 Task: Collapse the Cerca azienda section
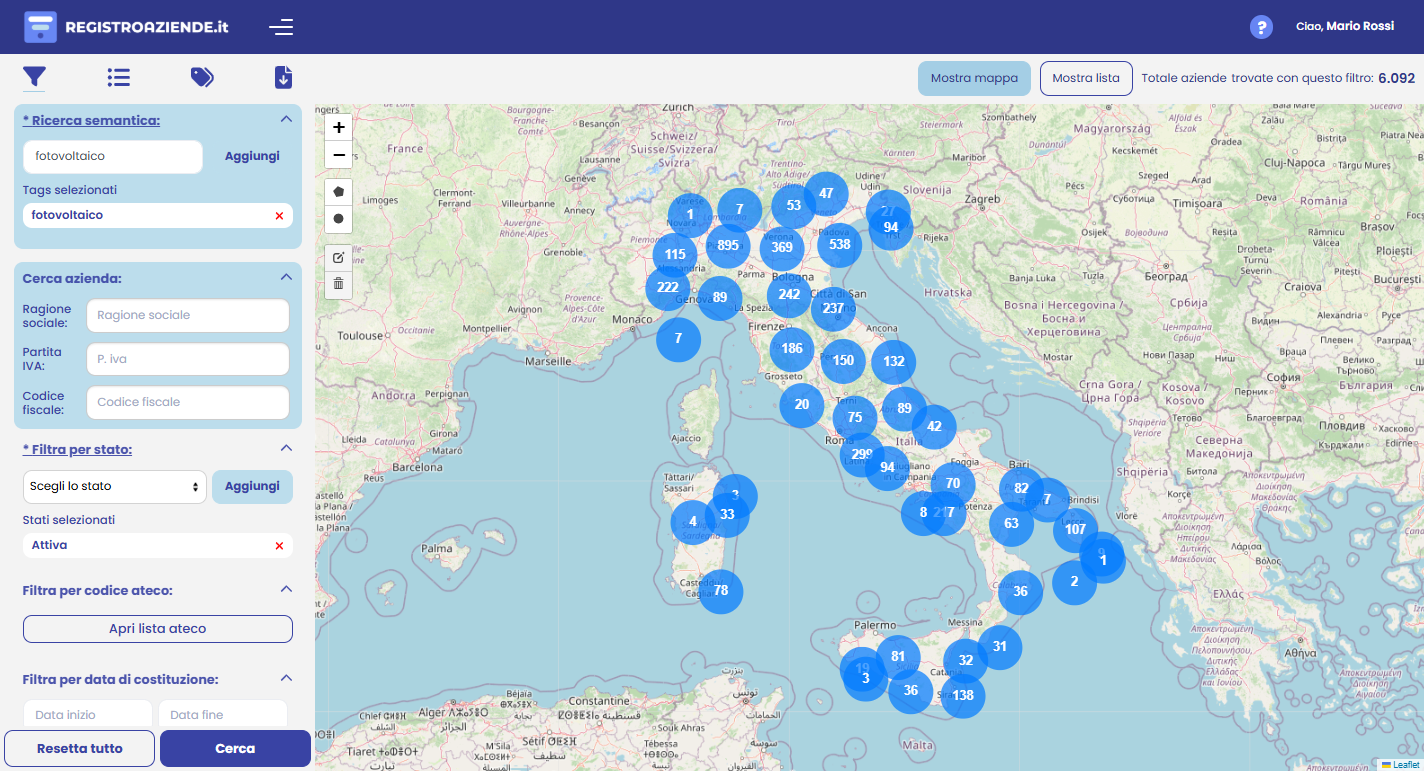coord(286,278)
